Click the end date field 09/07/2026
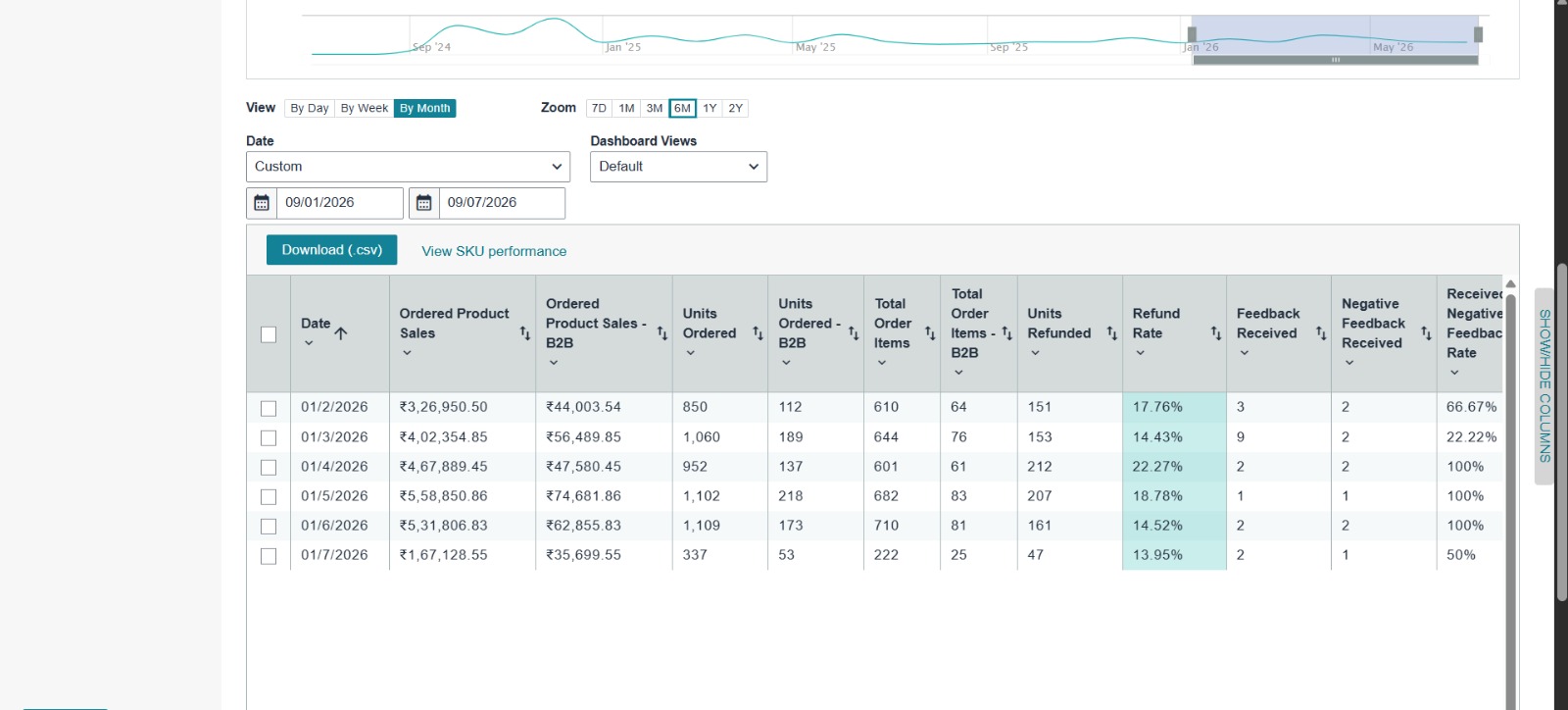This screenshot has height=710, width=1568. tap(502, 203)
